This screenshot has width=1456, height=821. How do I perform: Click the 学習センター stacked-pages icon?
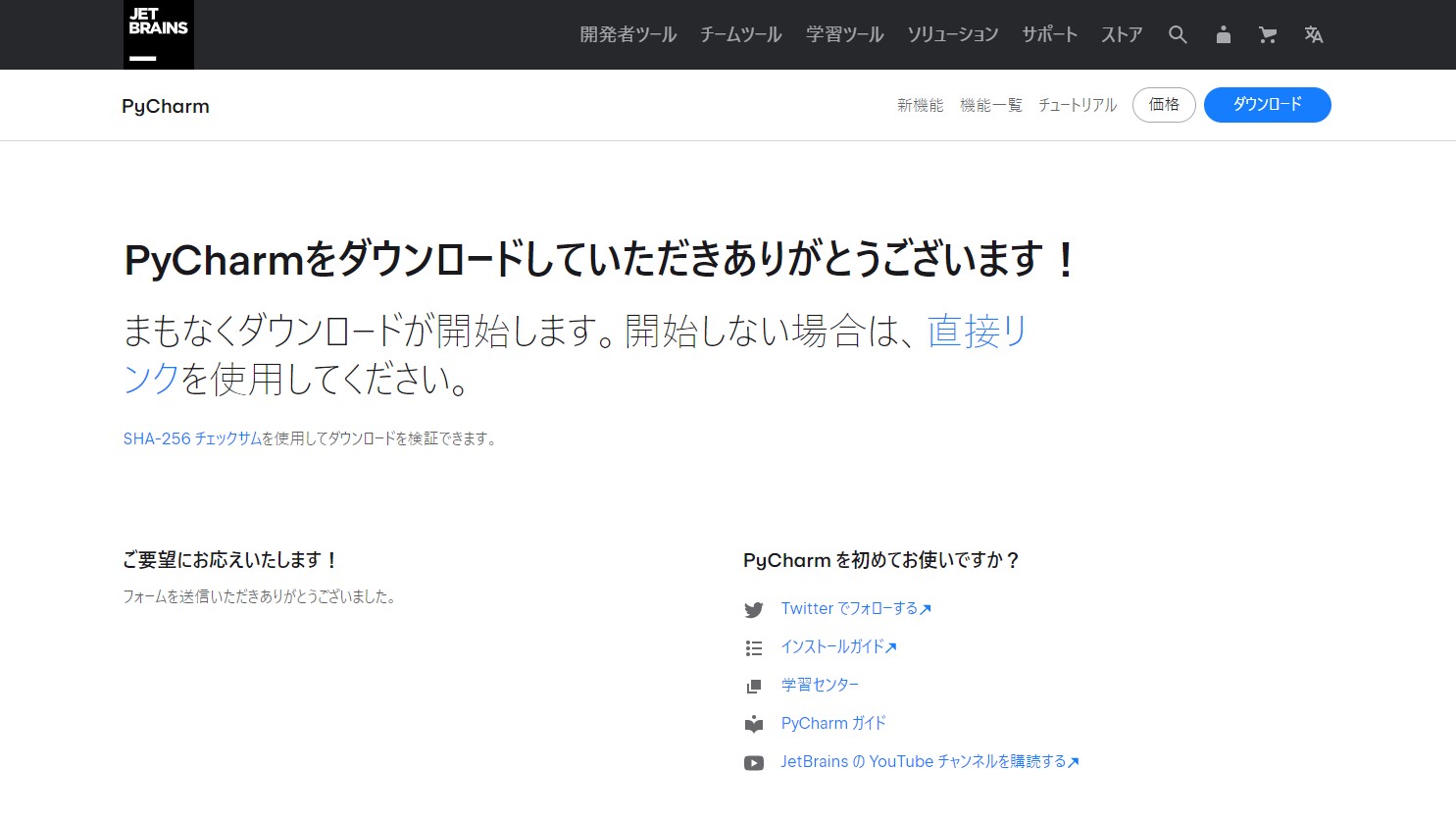click(x=754, y=687)
